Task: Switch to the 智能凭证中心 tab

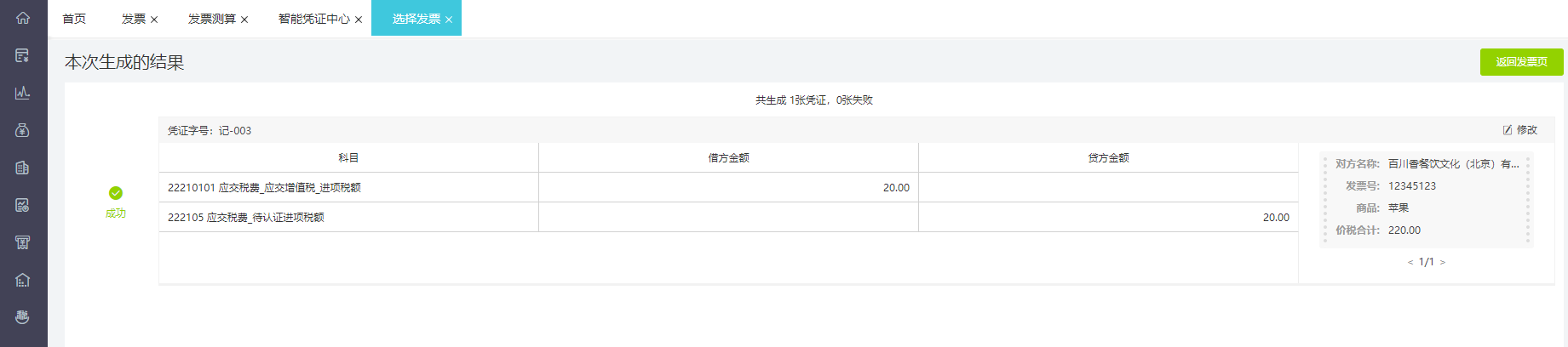Action: click(x=314, y=19)
